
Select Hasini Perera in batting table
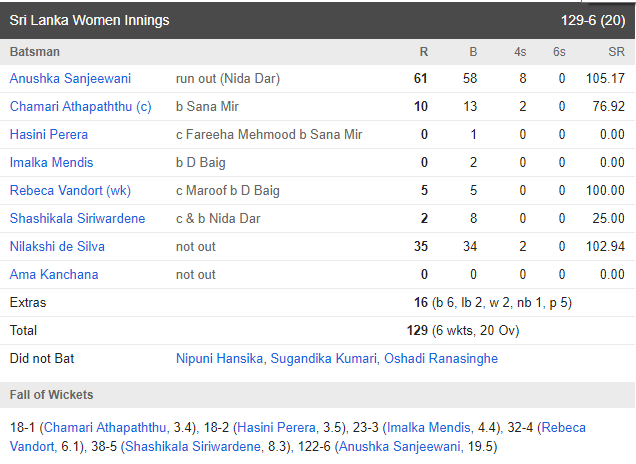(49, 134)
